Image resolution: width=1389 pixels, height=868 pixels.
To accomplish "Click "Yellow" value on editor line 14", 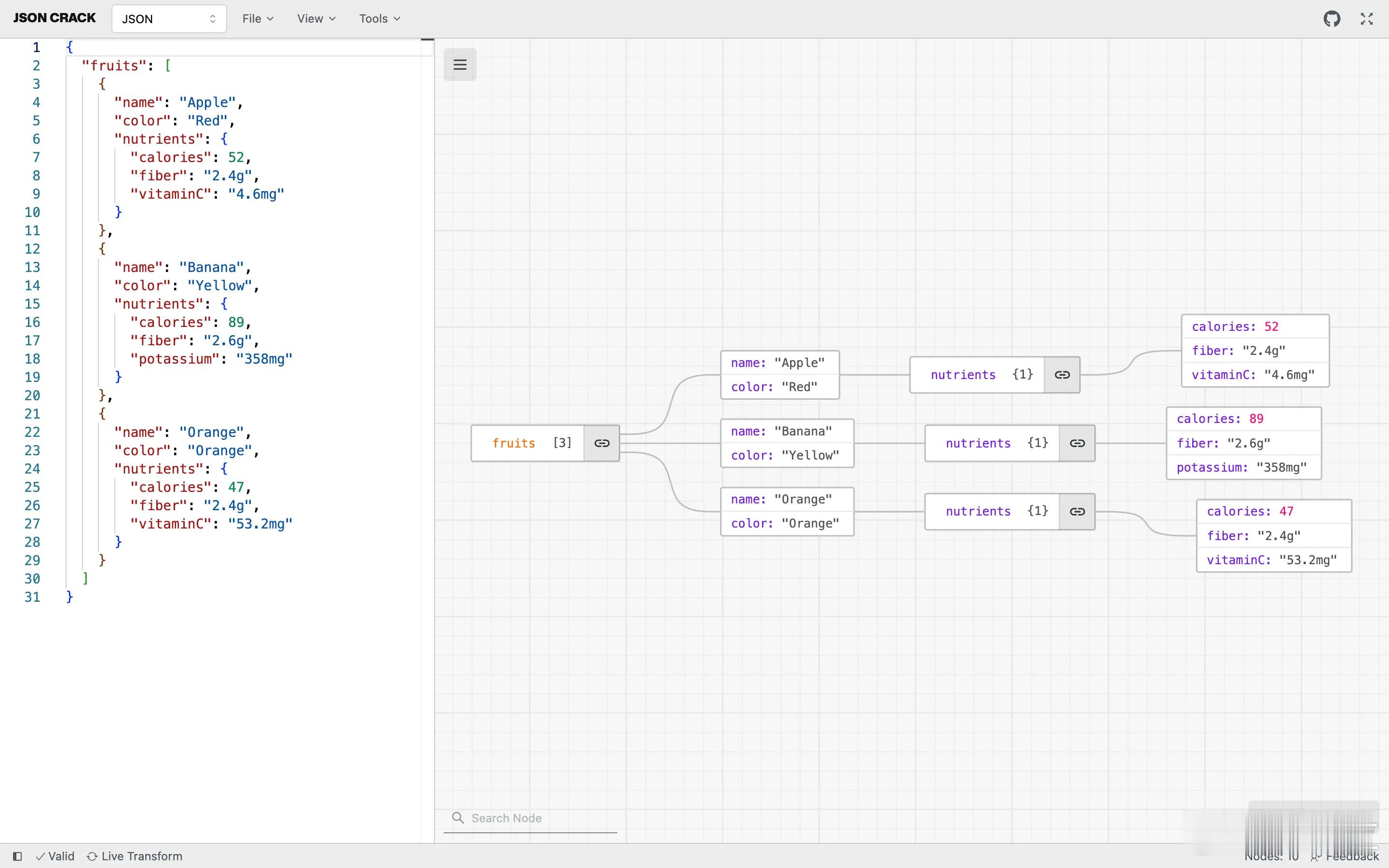I will (220, 286).
